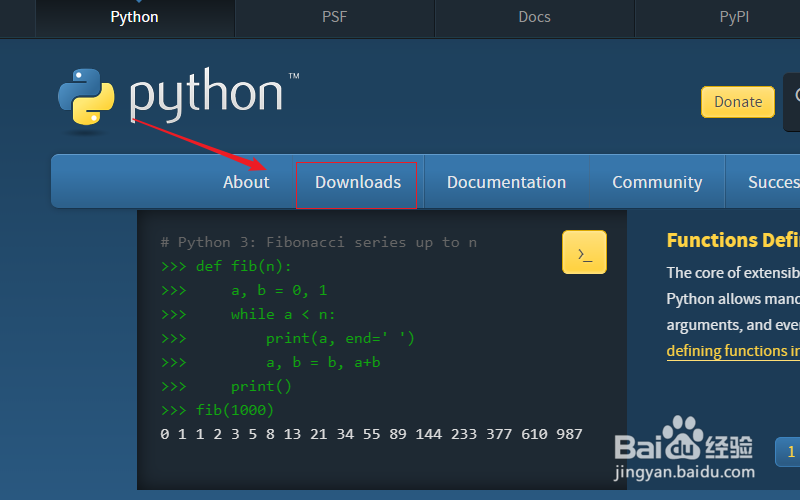Follow the 'defining functions' link
800x500 pixels.
pos(733,351)
